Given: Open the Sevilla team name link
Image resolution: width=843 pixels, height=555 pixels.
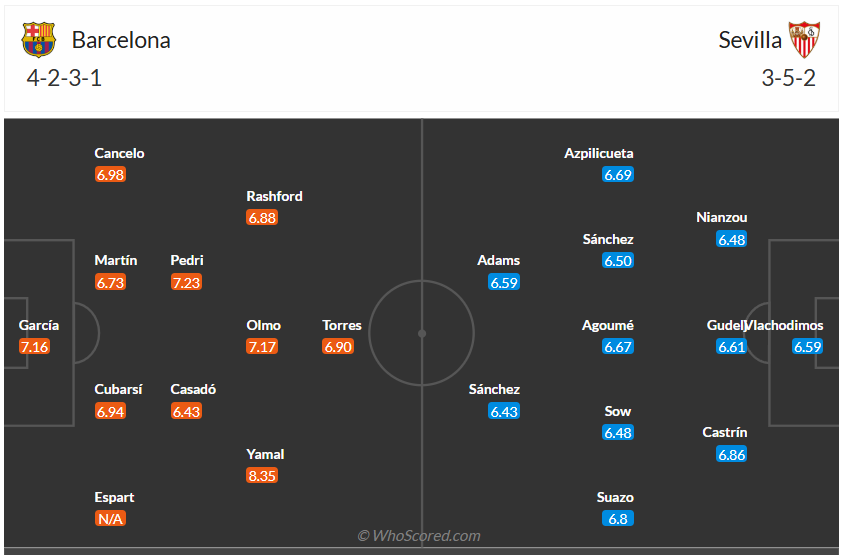Looking at the screenshot, I should pyautogui.click(x=750, y=40).
